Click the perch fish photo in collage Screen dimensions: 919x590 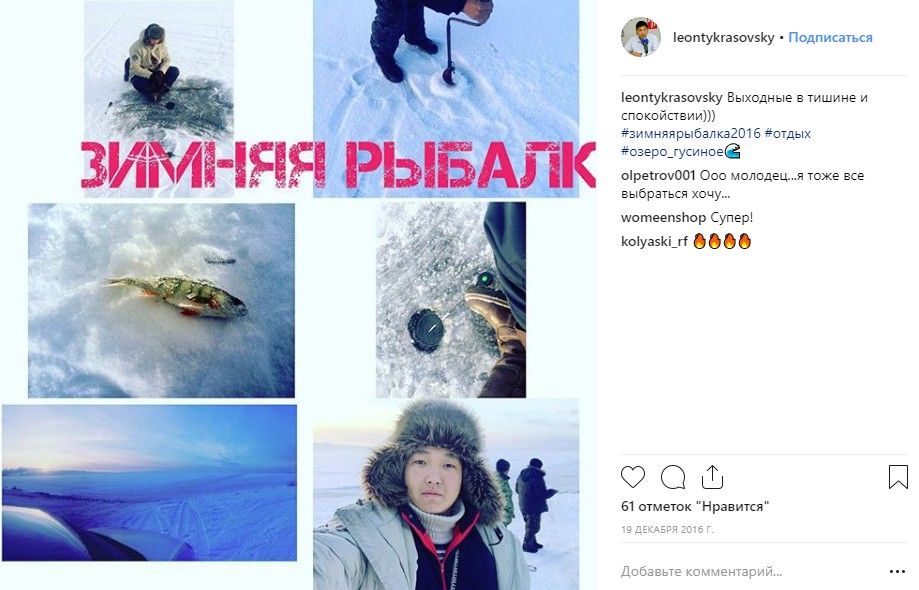pos(161,301)
